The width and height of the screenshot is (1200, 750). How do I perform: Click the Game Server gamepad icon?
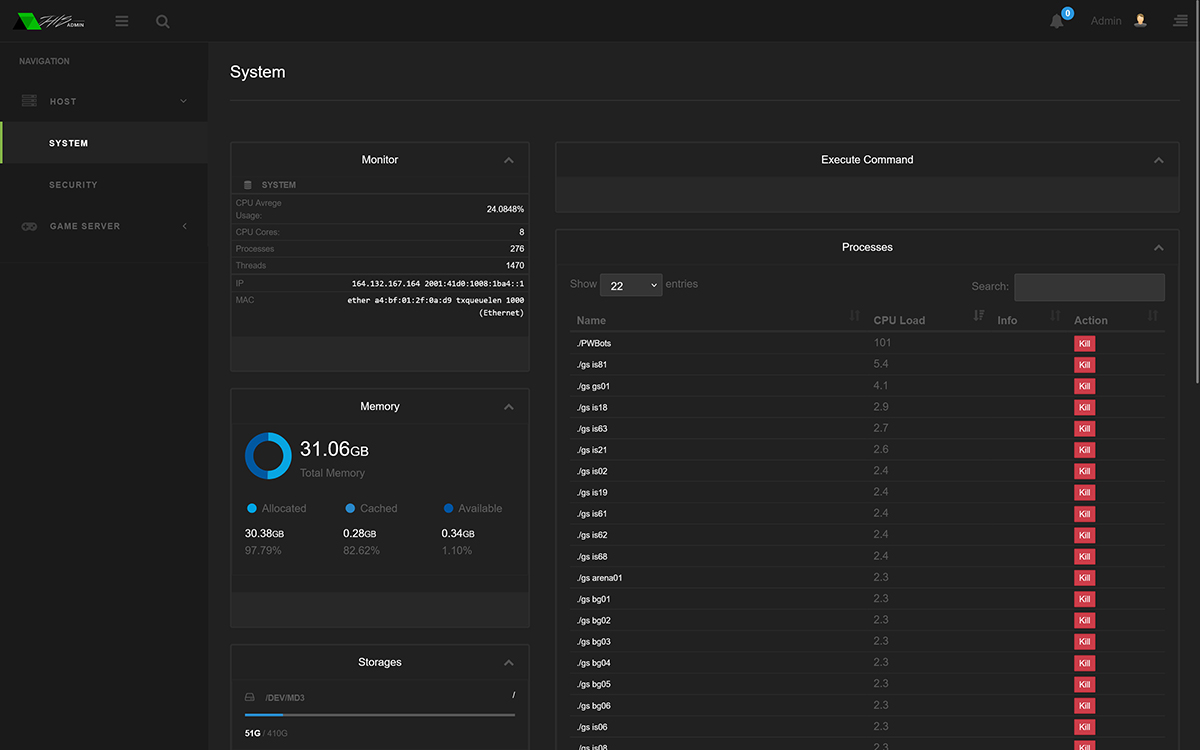[x=30, y=226]
